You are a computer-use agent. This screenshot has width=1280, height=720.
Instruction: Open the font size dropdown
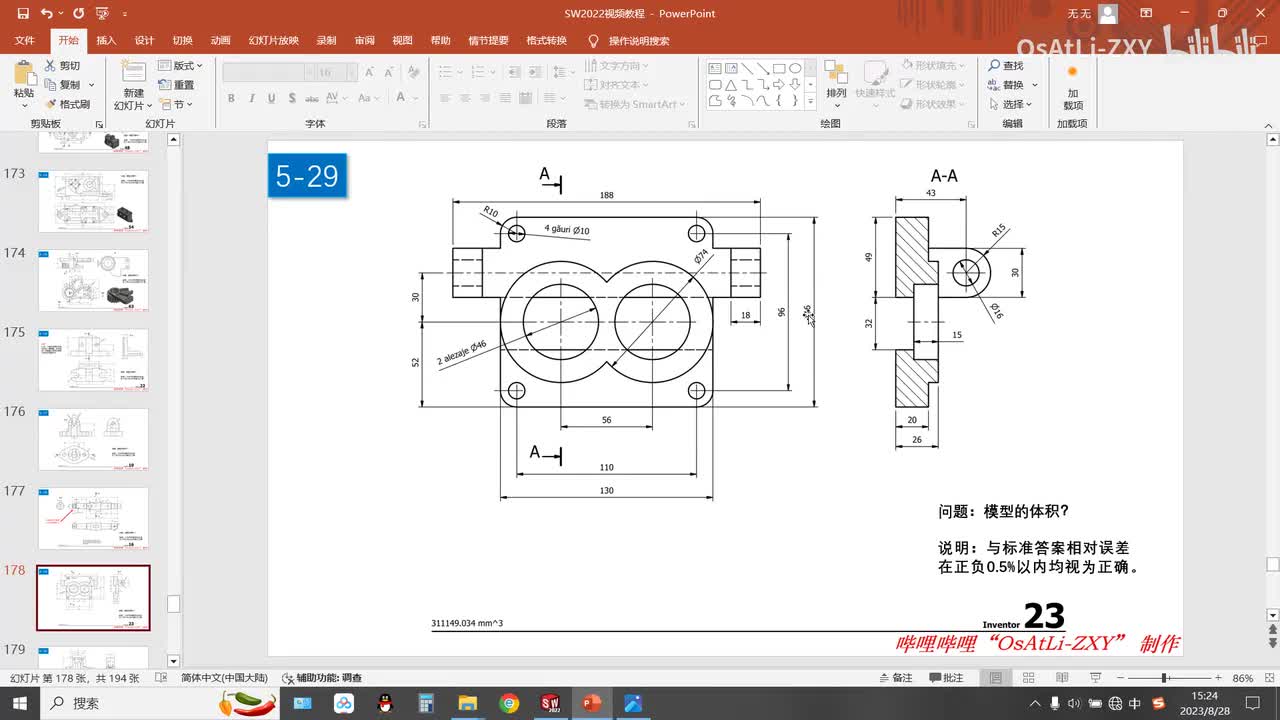pyautogui.click(x=350, y=72)
